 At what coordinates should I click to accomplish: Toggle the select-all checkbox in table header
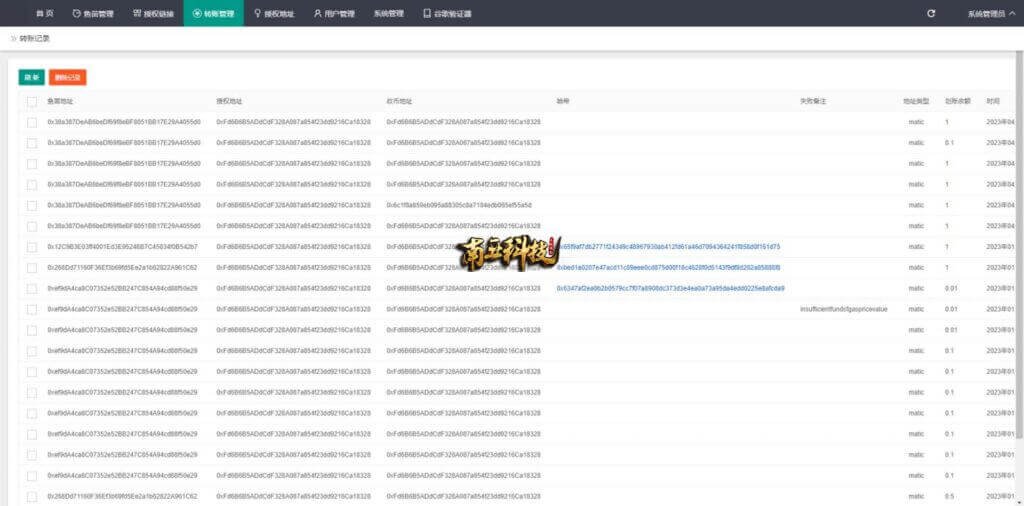(x=32, y=101)
